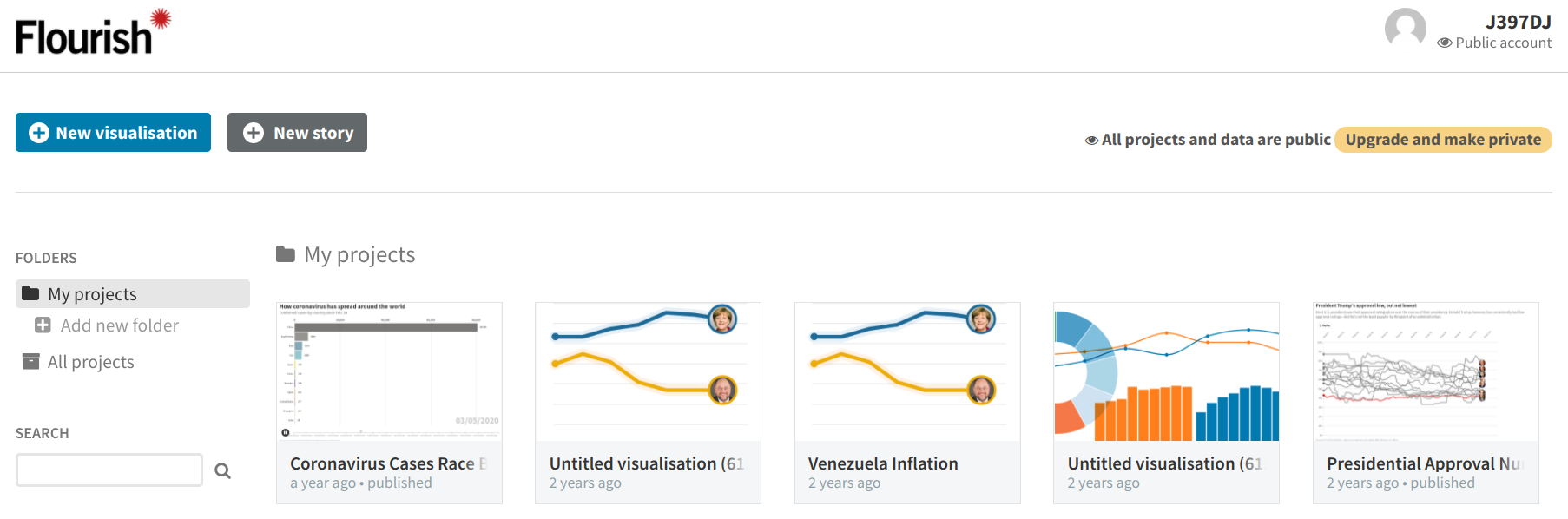The image size is (1568, 519).
Task: Click the eye icon beside Public account
Action: click(x=1445, y=43)
